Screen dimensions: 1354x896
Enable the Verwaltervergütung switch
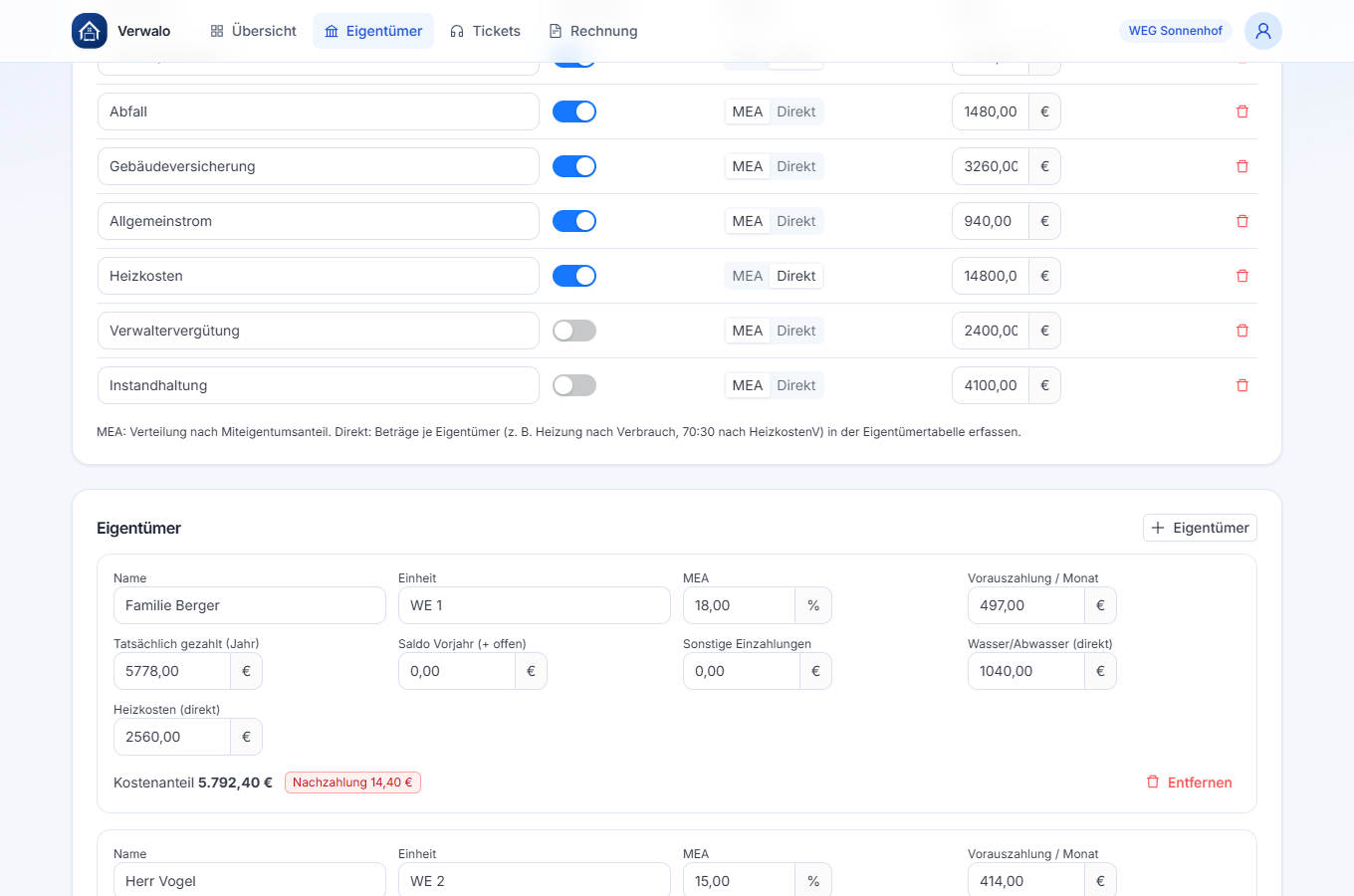pos(574,331)
